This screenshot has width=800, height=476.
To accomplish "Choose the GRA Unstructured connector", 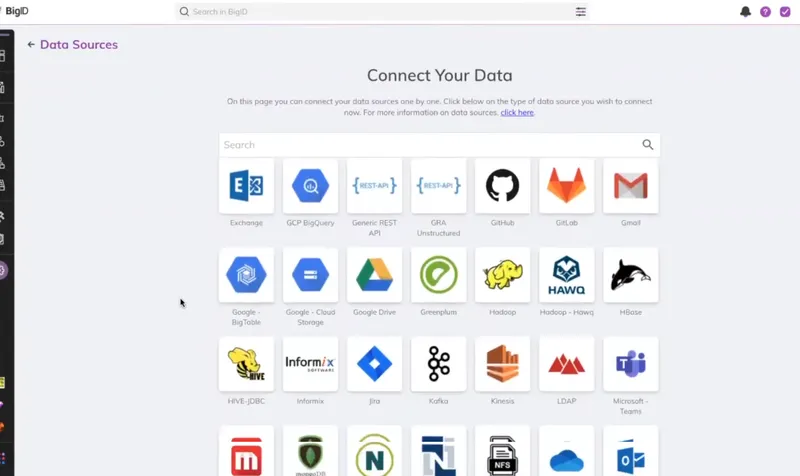I will click(439, 186).
